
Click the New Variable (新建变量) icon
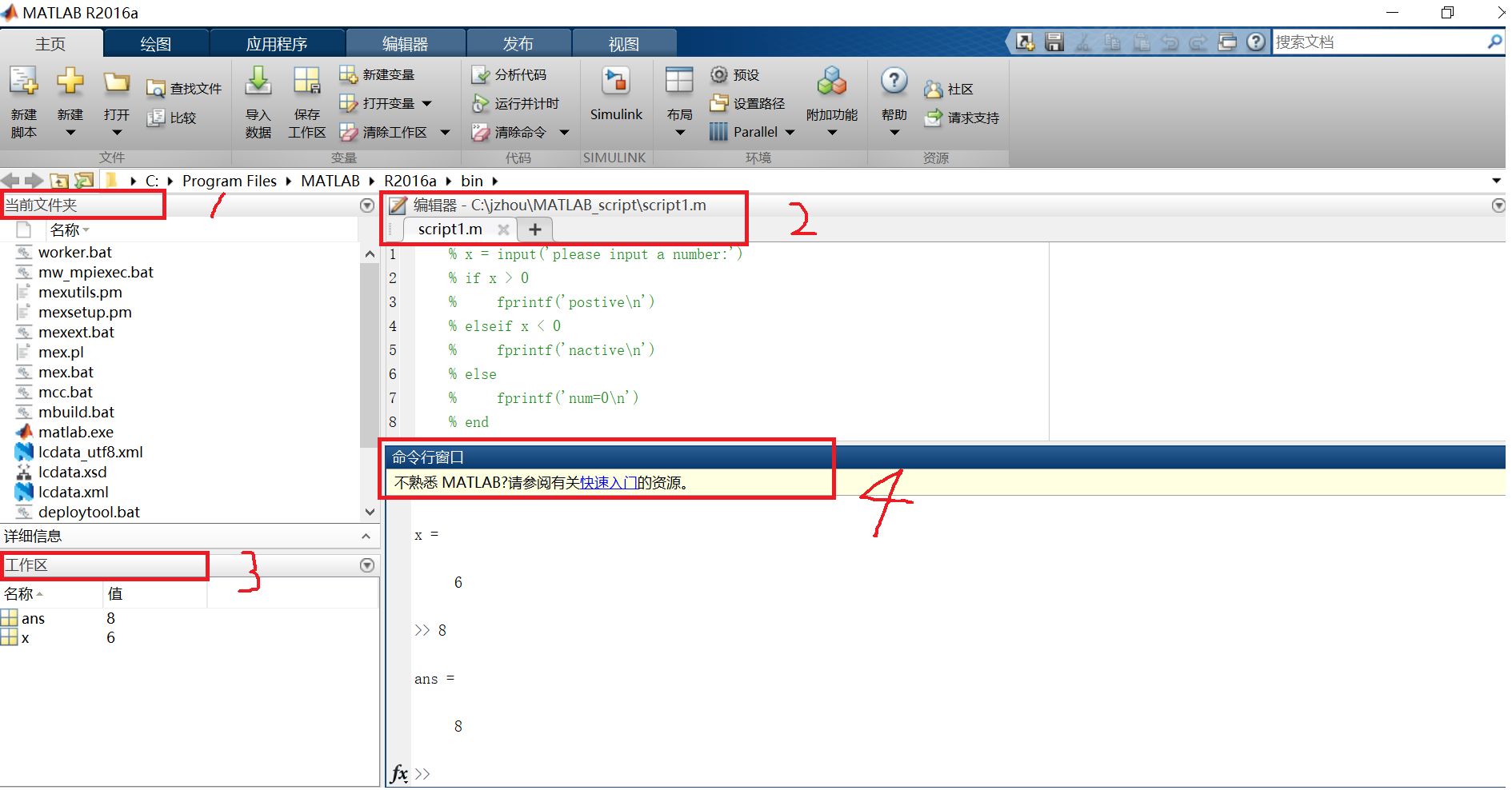[x=348, y=74]
